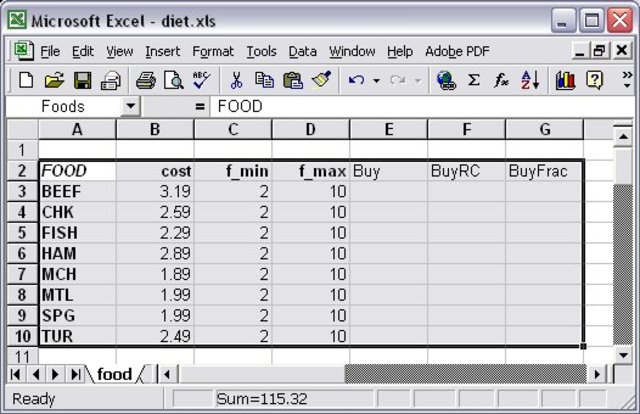Activate the Format Painter brush icon
Viewport: 640px width, 414px height.
(x=322, y=79)
